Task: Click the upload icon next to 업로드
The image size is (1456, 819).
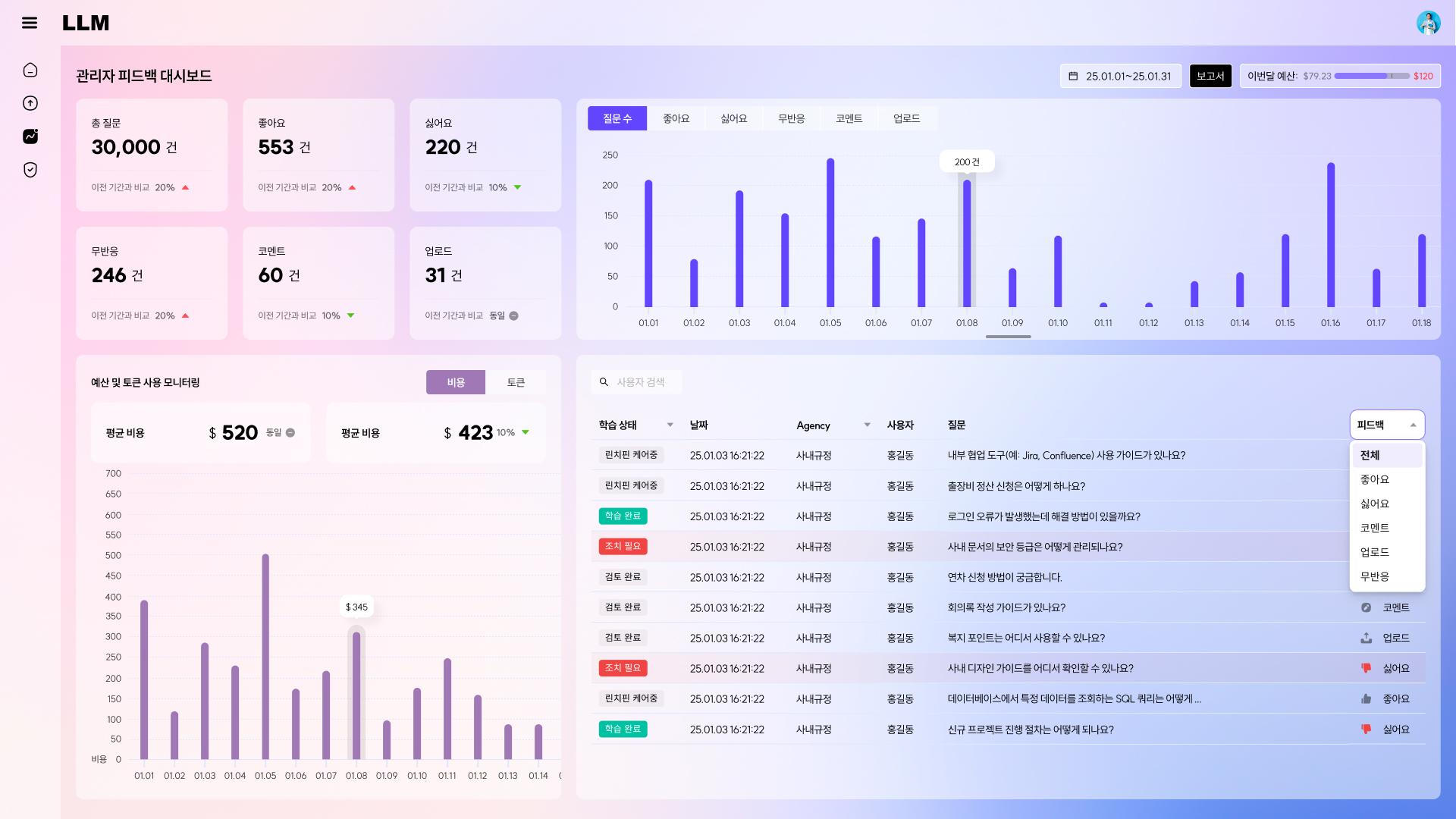Action: point(1366,638)
